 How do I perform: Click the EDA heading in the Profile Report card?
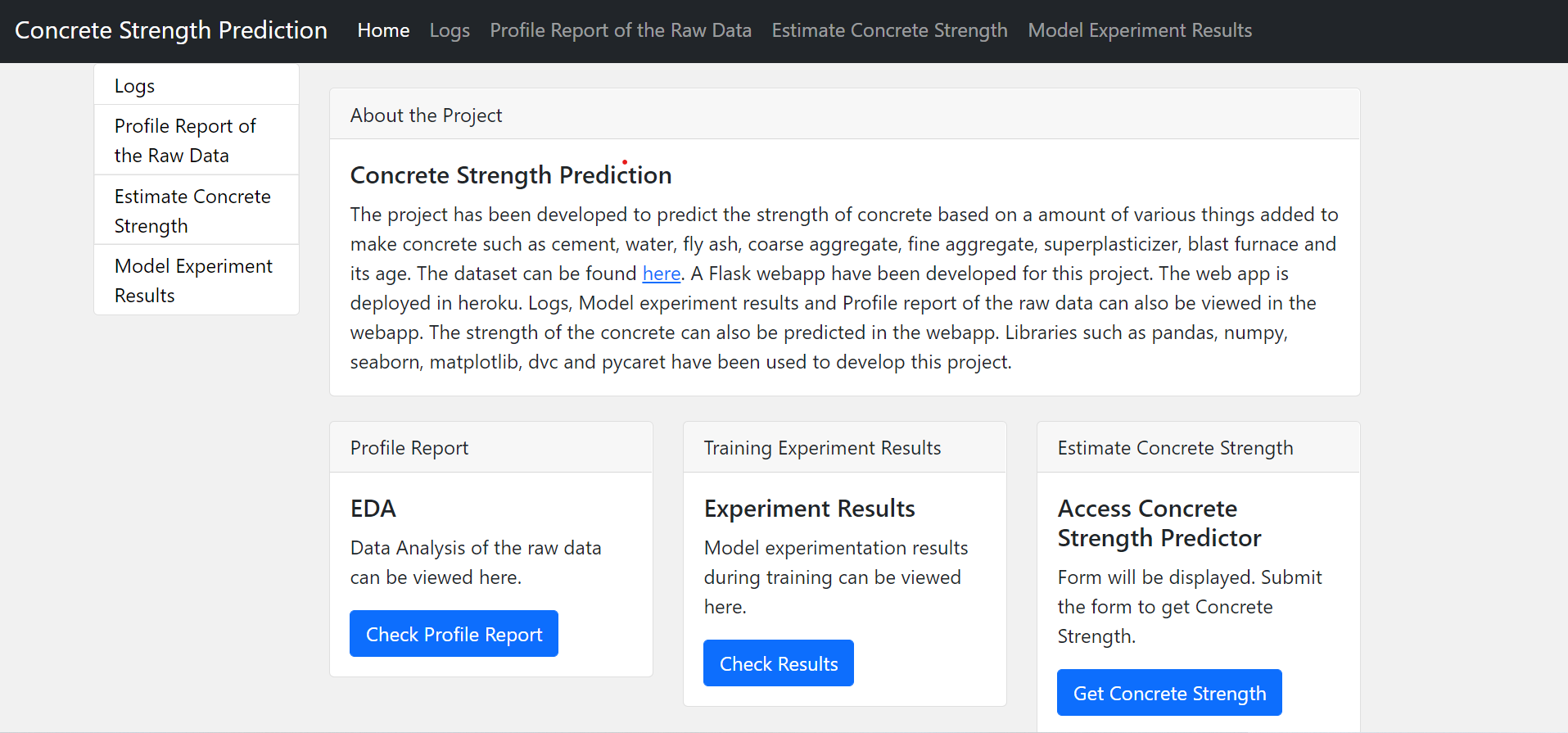pyautogui.click(x=373, y=508)
